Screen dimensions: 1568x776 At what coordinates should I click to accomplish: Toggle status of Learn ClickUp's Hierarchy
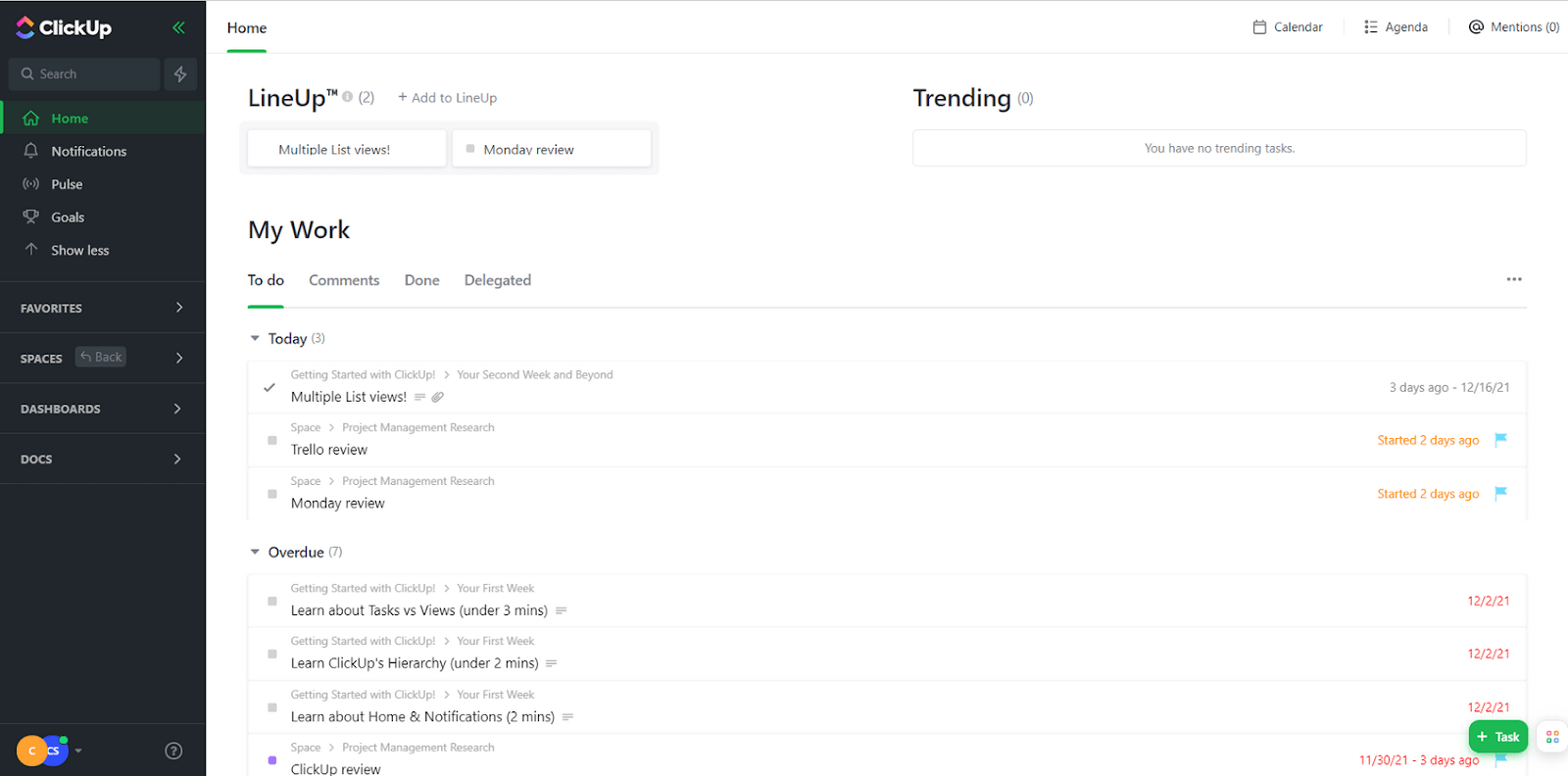[272, 654]
